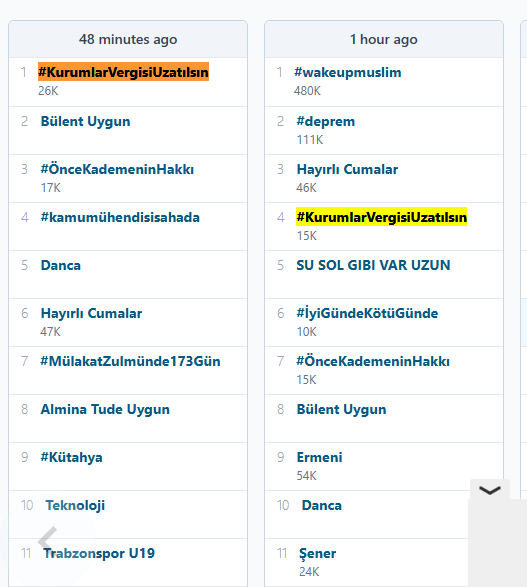
Task: Select the #deprem hashtag
Action: [325, 121]
